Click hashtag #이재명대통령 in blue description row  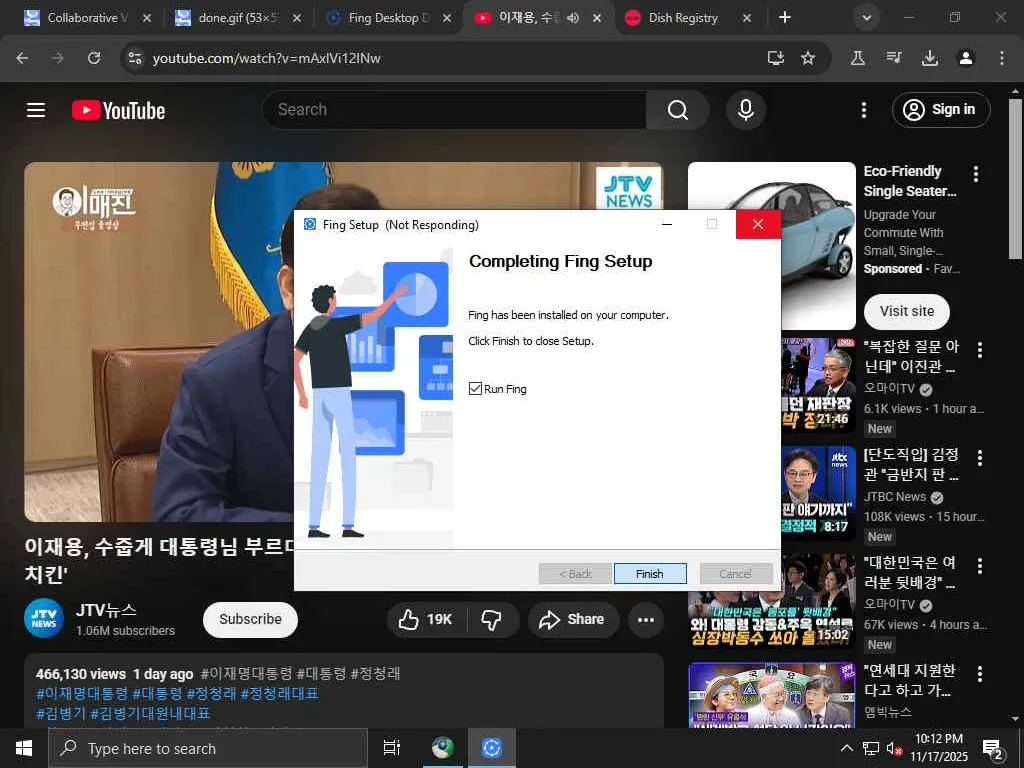(x=82, y=693)
